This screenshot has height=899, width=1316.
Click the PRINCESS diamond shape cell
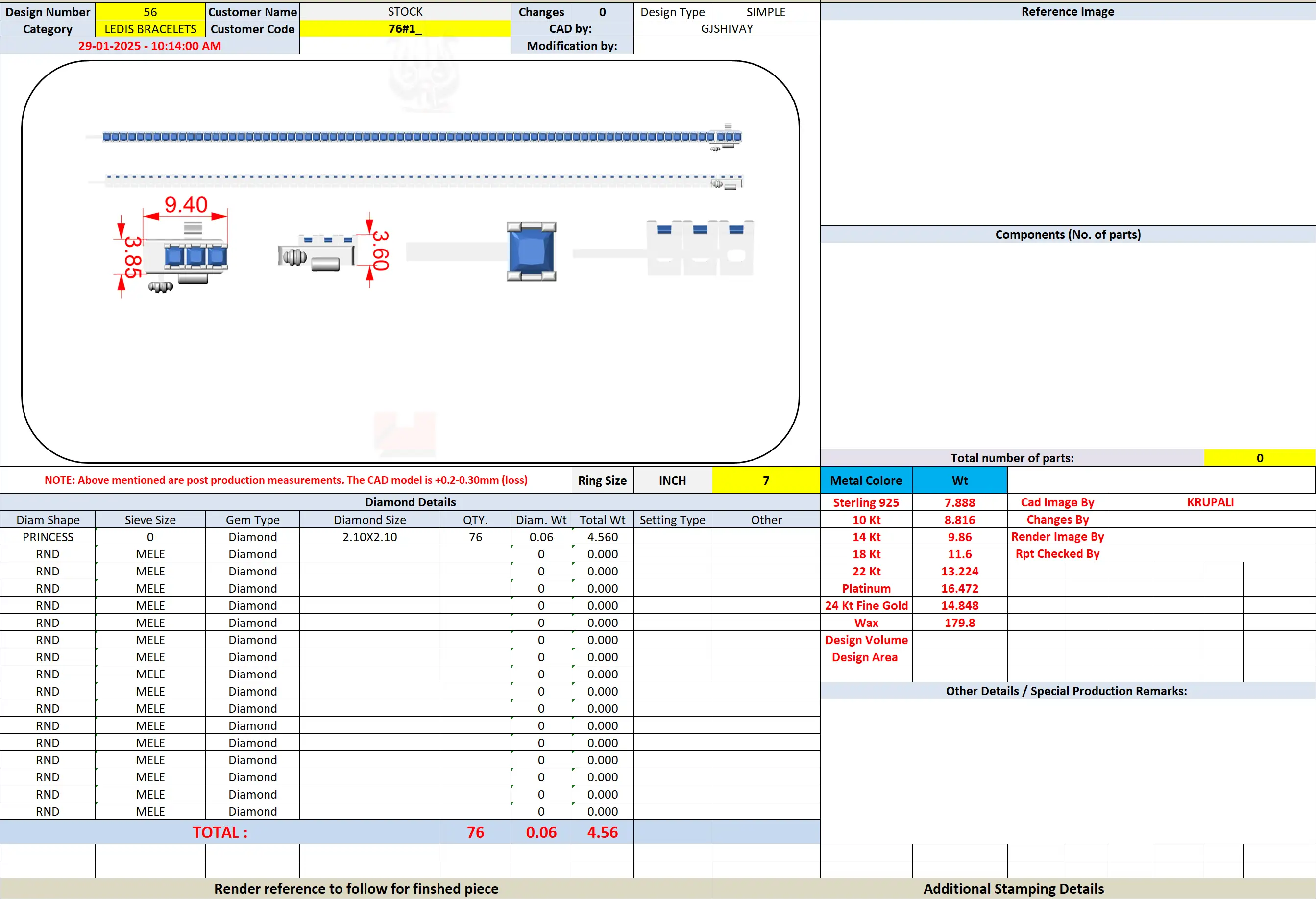click(x=48, y=537)
